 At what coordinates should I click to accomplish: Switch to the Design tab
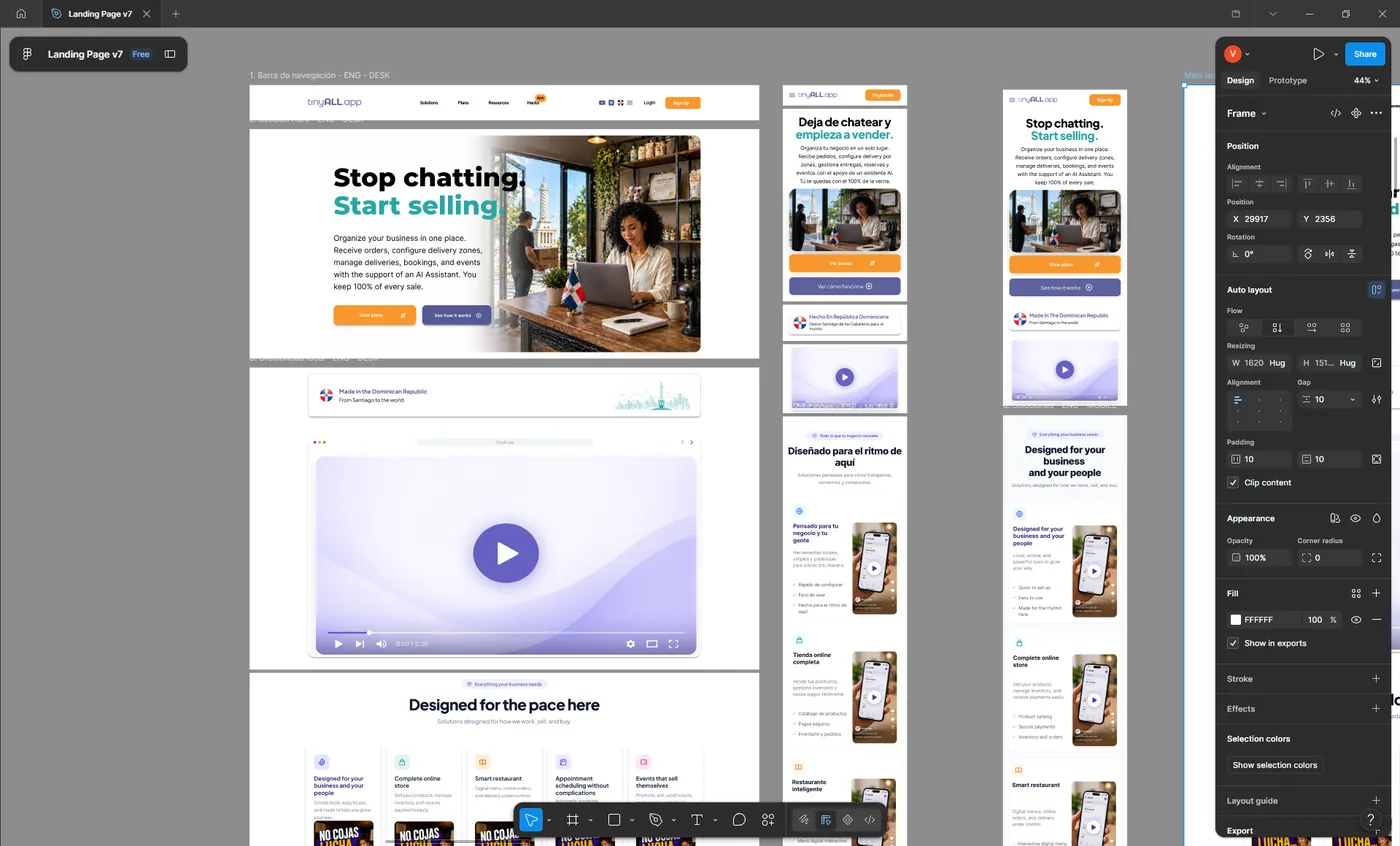(1240, 80)
